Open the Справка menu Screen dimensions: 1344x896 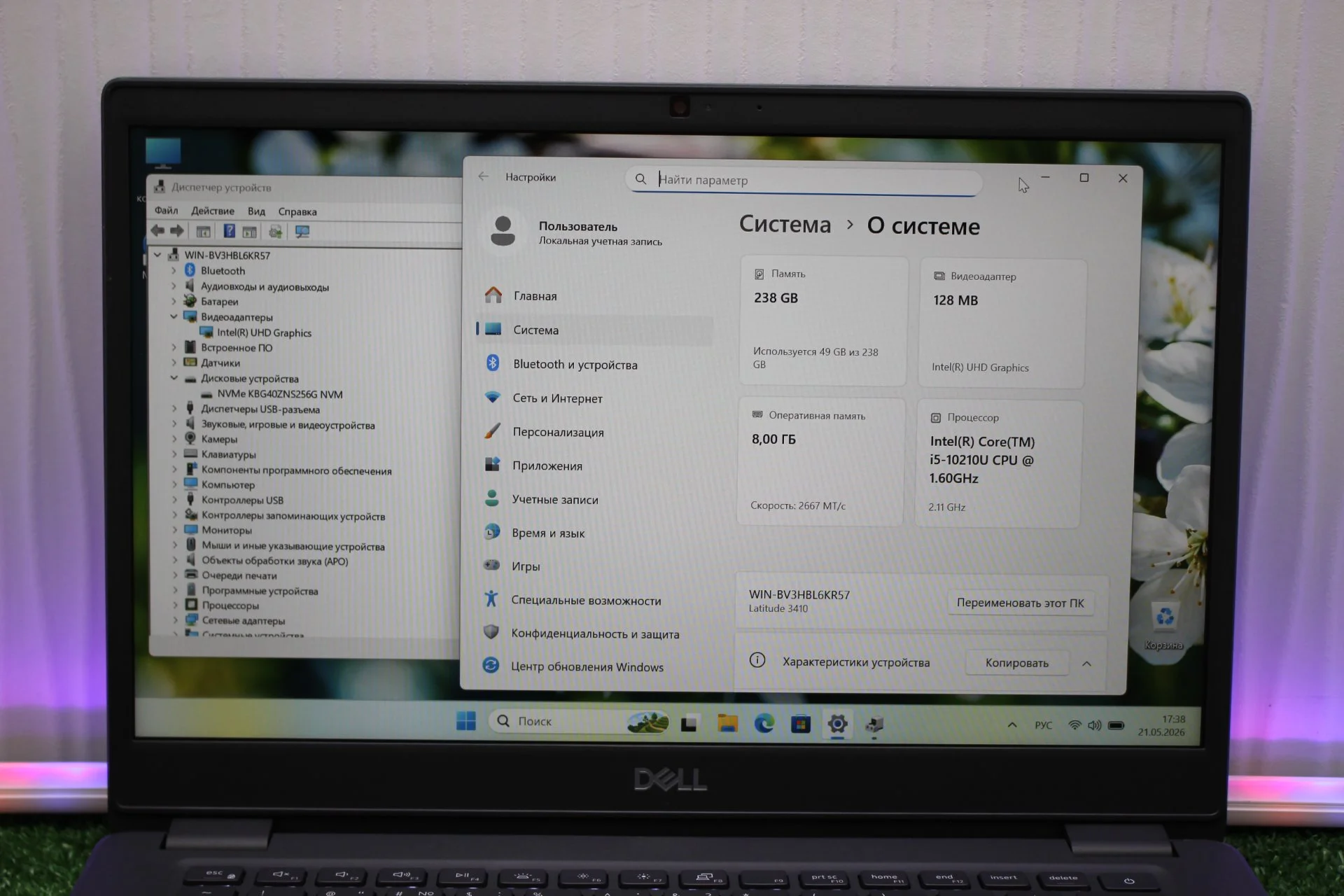[297, 211]
